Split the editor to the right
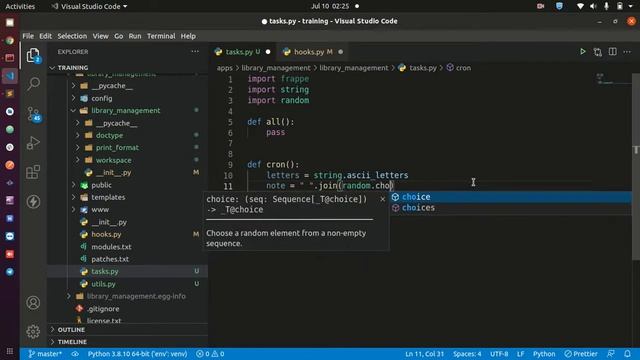This screenshot has height=360, width=640. pos(612,52)
